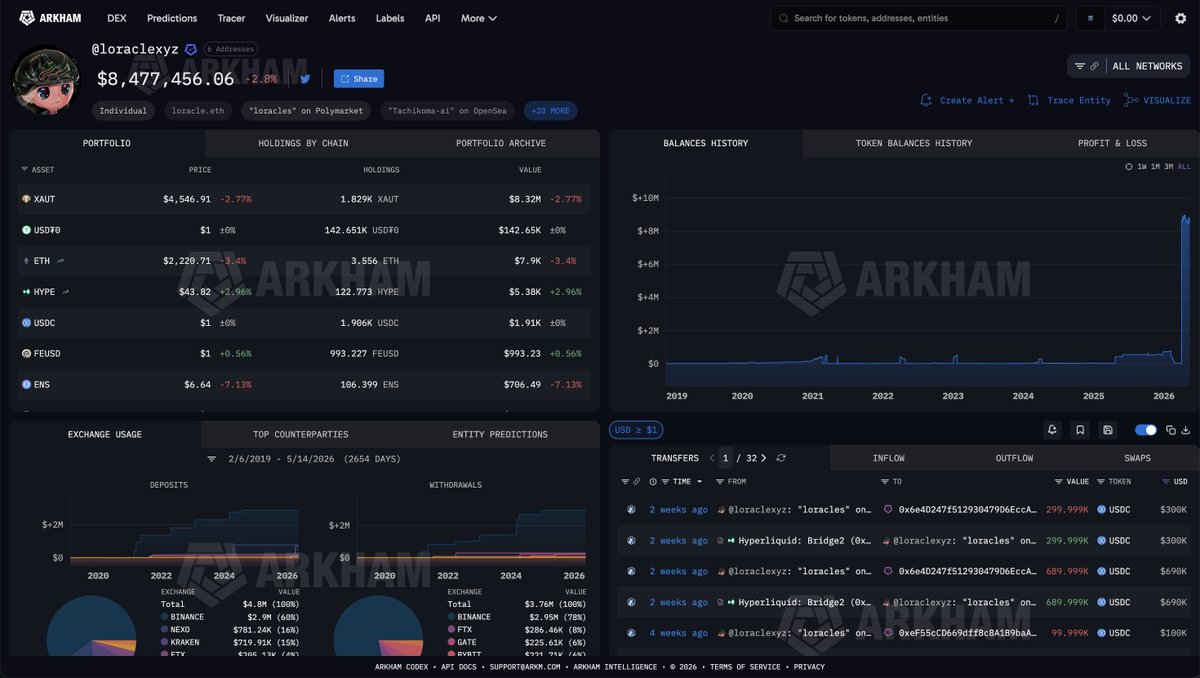Click the filter icon on TOKEN column

click(x=1101, y=482)
